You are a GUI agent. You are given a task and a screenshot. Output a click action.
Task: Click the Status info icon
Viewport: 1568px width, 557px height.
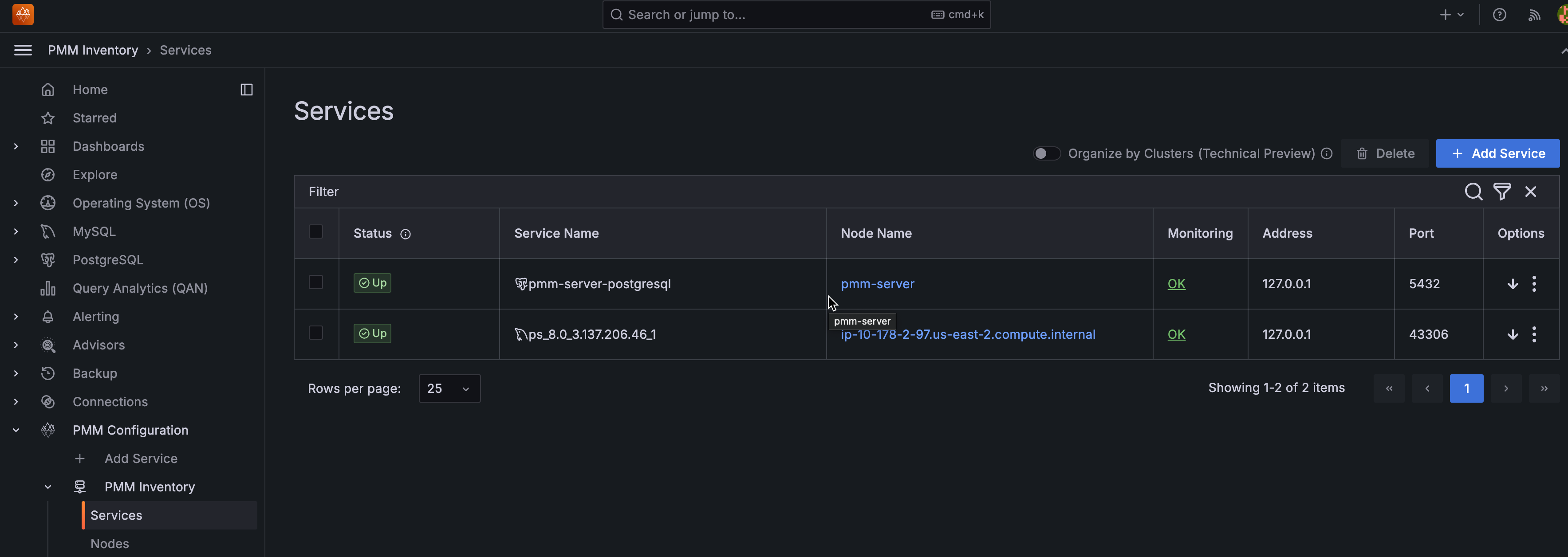pos(406,234)
